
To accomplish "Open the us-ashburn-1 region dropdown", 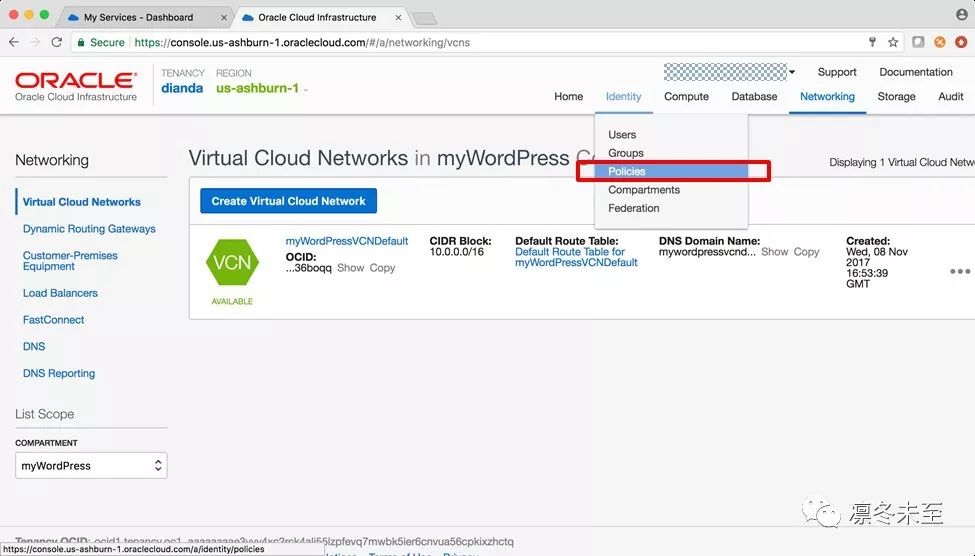I will click(x=262, y=88).
